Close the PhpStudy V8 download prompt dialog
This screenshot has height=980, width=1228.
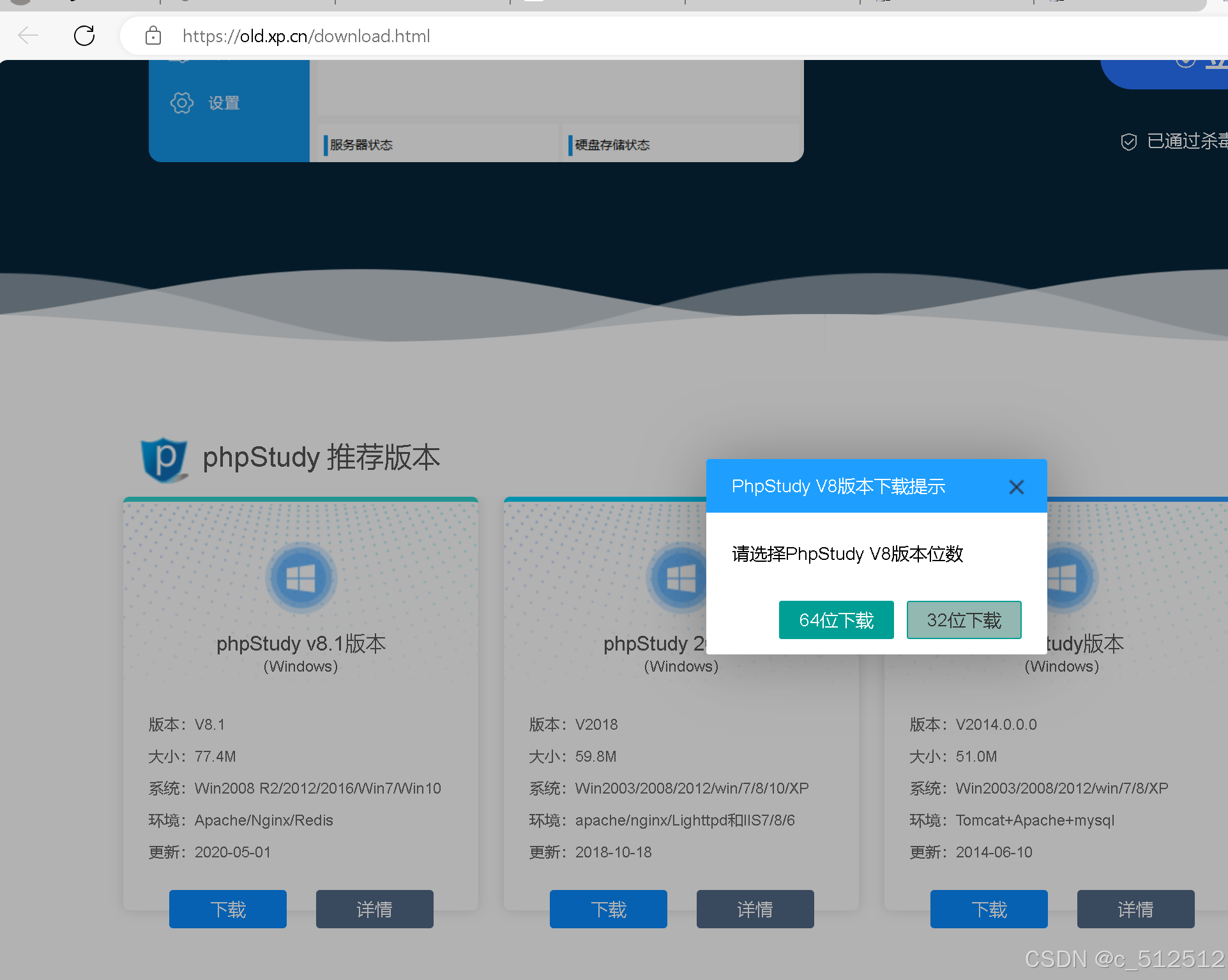click(1016, 486)
